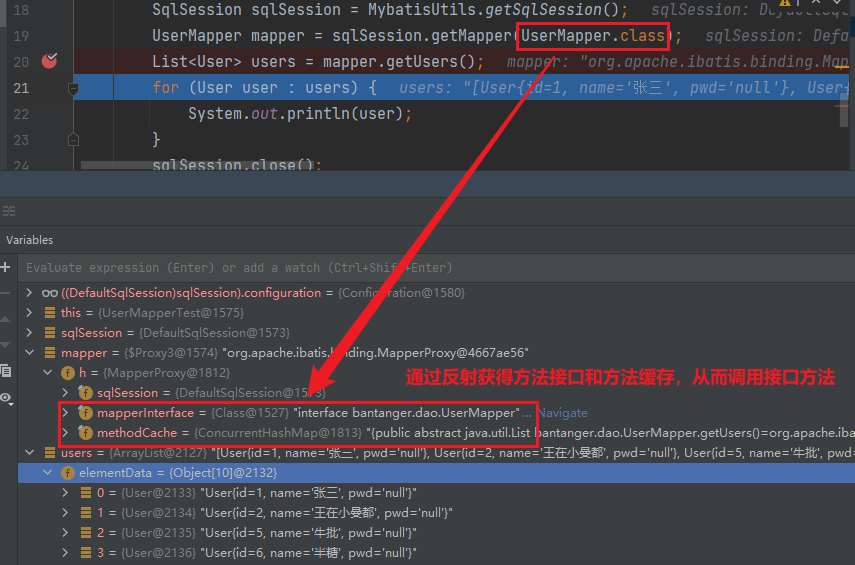
Task: Collapse the users ArrayList node
Action: 30,453
